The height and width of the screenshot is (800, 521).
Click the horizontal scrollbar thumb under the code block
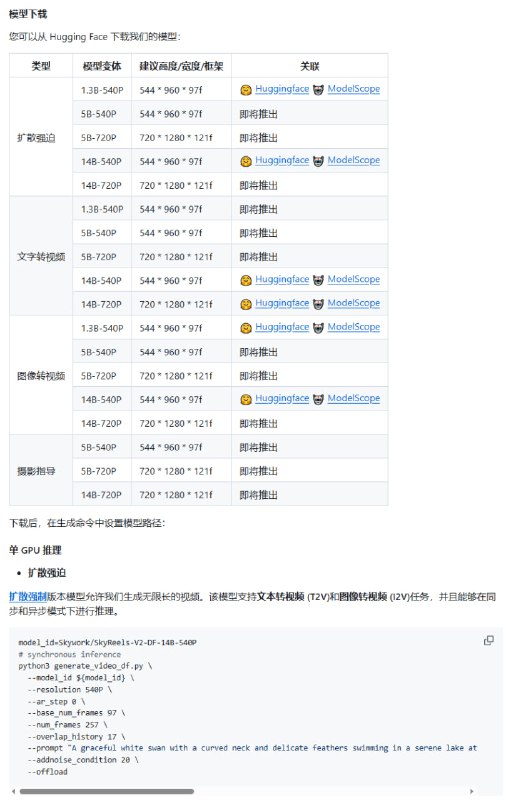click(x=107, y=791)
